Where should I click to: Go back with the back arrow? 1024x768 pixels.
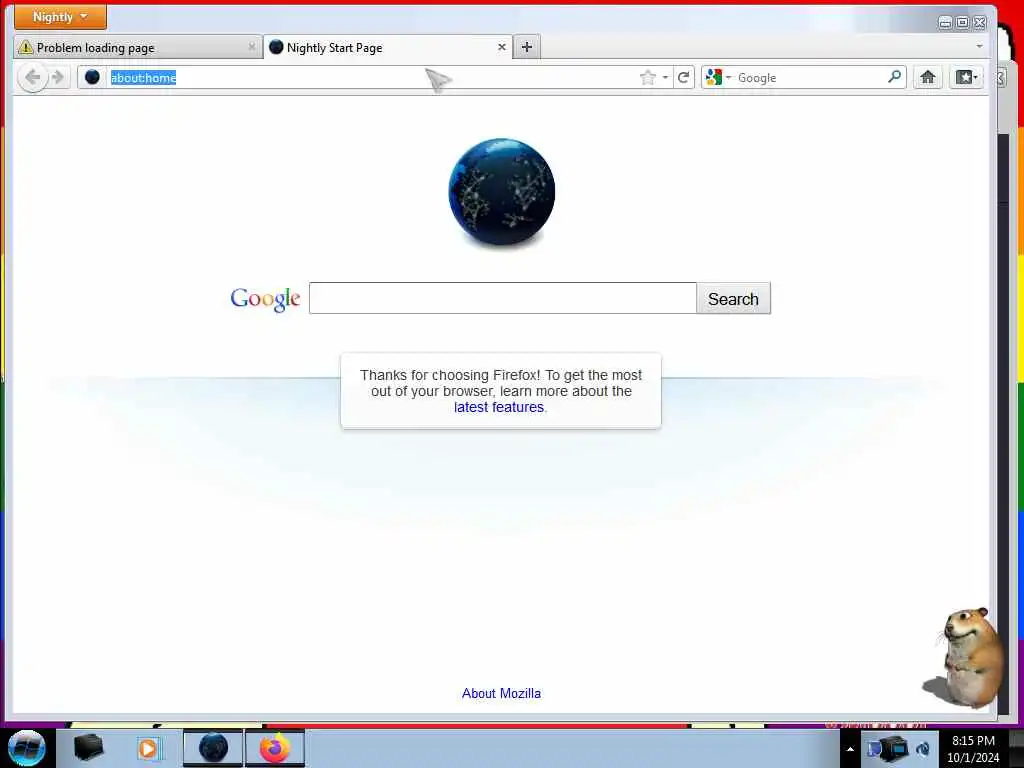(32, 78)
